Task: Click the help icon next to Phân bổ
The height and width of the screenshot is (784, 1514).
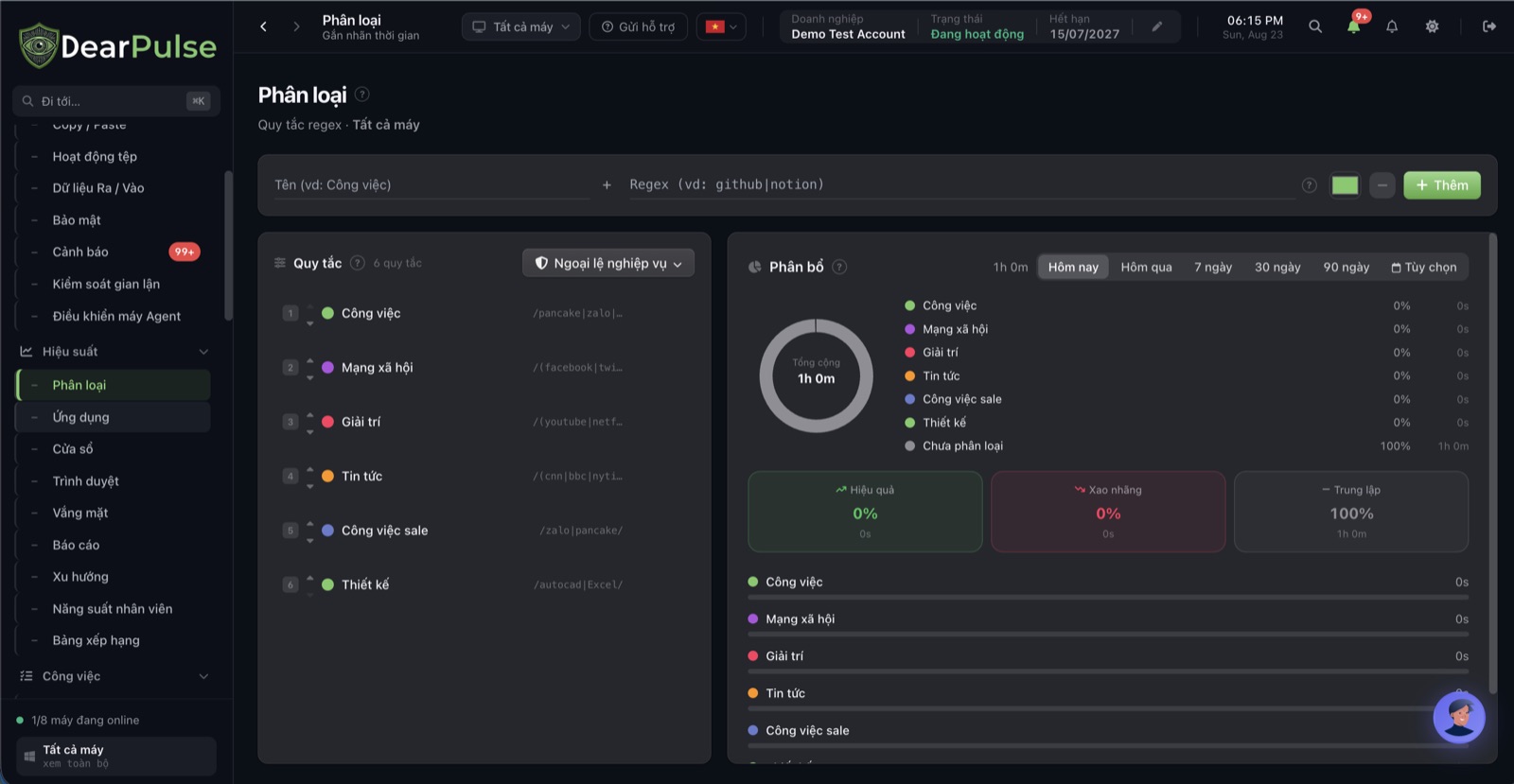Action: pyautogui.click(x=839, y=267)
